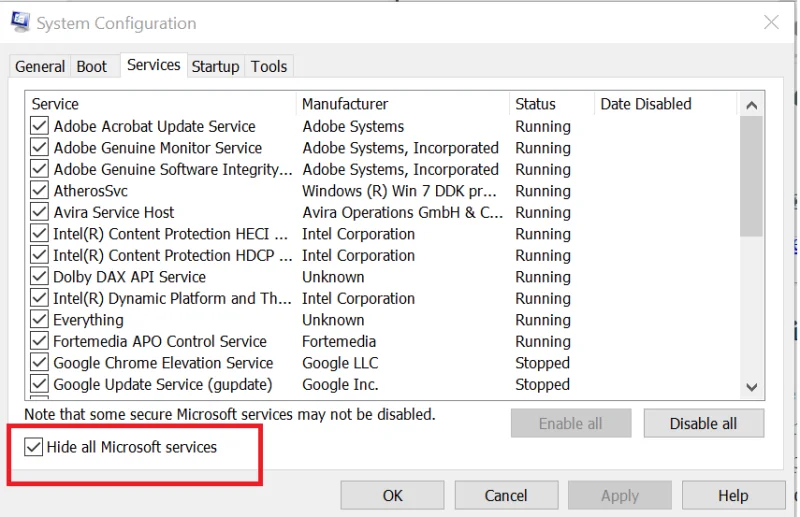Disable the Avira Service Host checkbox

pos(40,212)
